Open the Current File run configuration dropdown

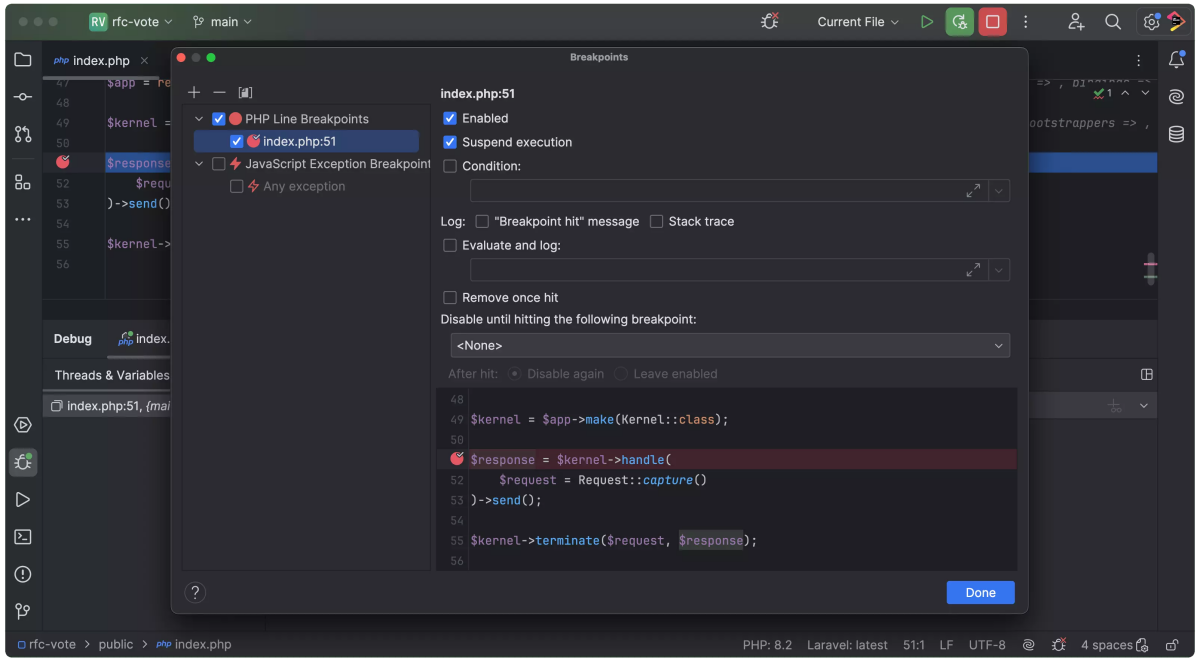coord(858,21)
